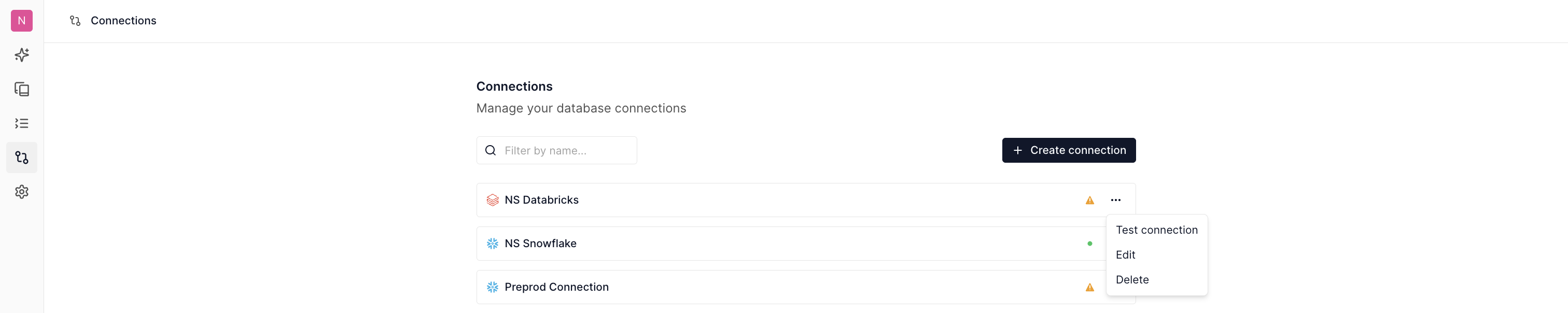Click the warning triangle on NS Databricks
The height and width of the screenshot is (313, 1568).
click(1089, 200)
